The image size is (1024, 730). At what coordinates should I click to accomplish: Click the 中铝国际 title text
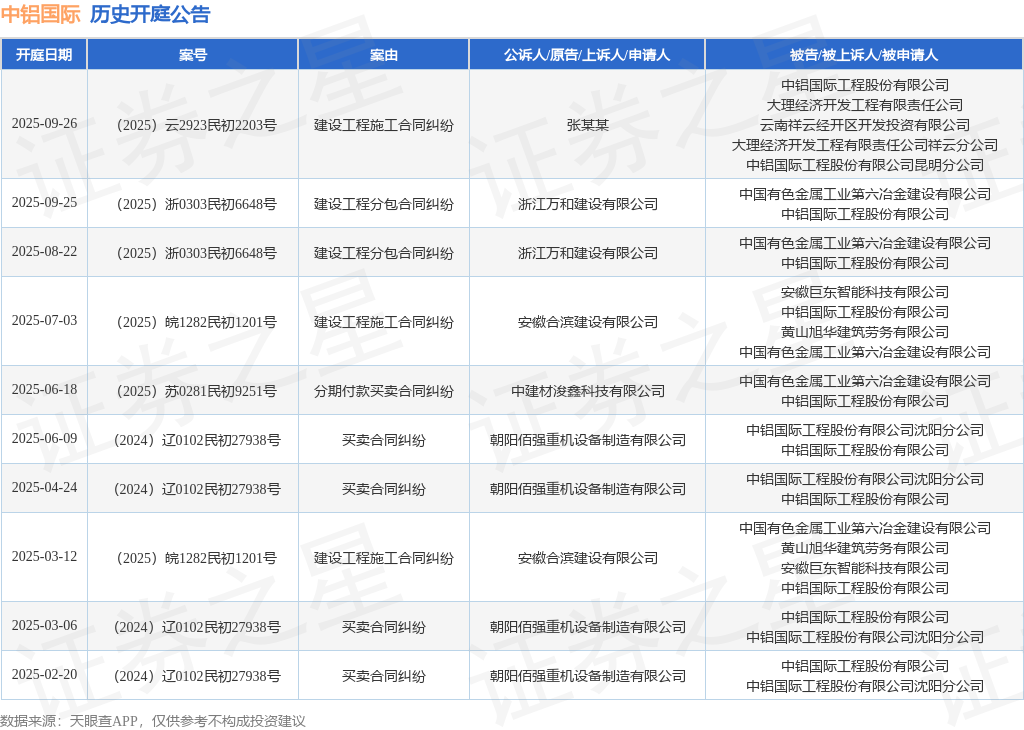(x=40, y=14)
